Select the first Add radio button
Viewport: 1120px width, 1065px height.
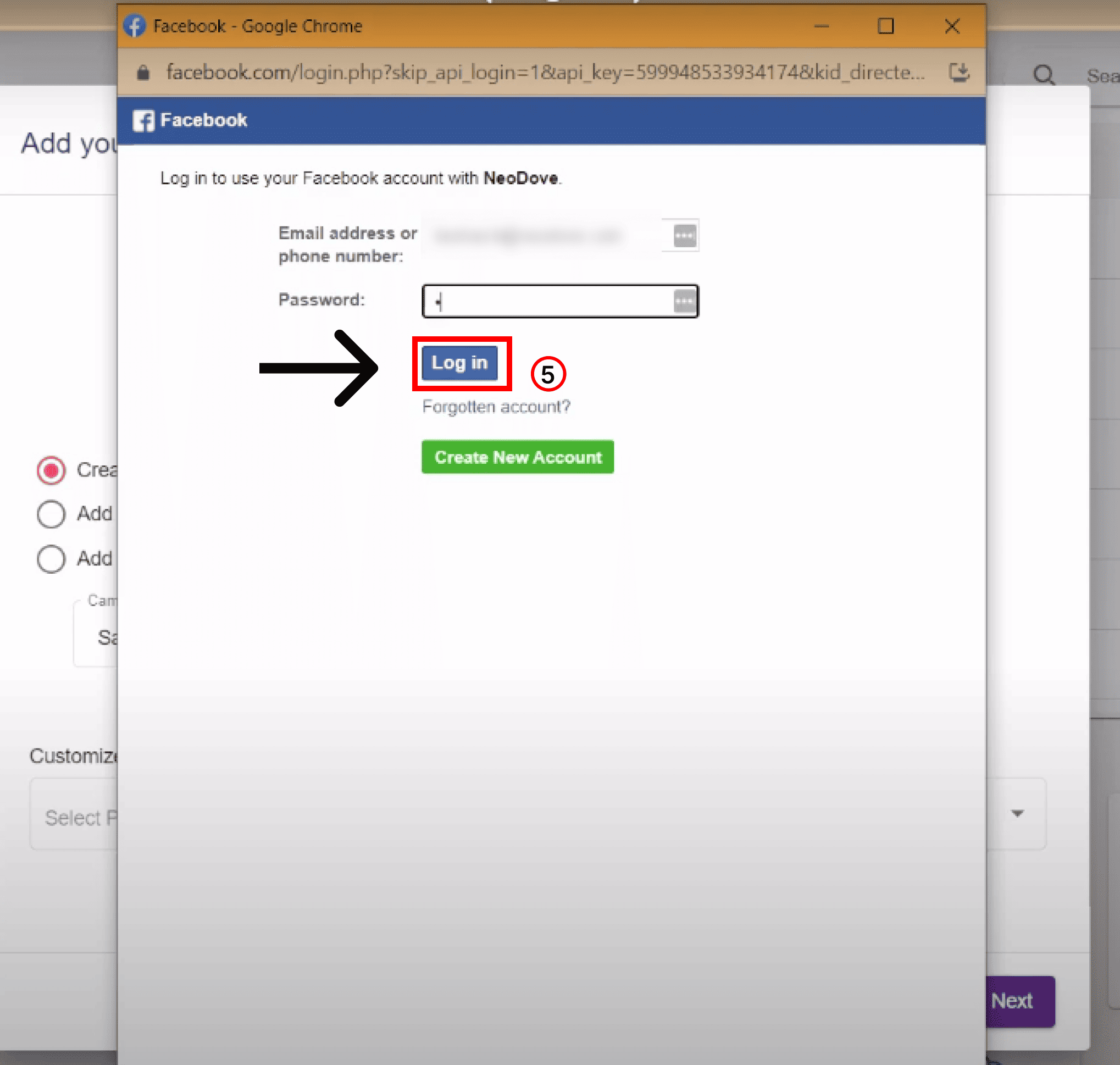[51, 514]
